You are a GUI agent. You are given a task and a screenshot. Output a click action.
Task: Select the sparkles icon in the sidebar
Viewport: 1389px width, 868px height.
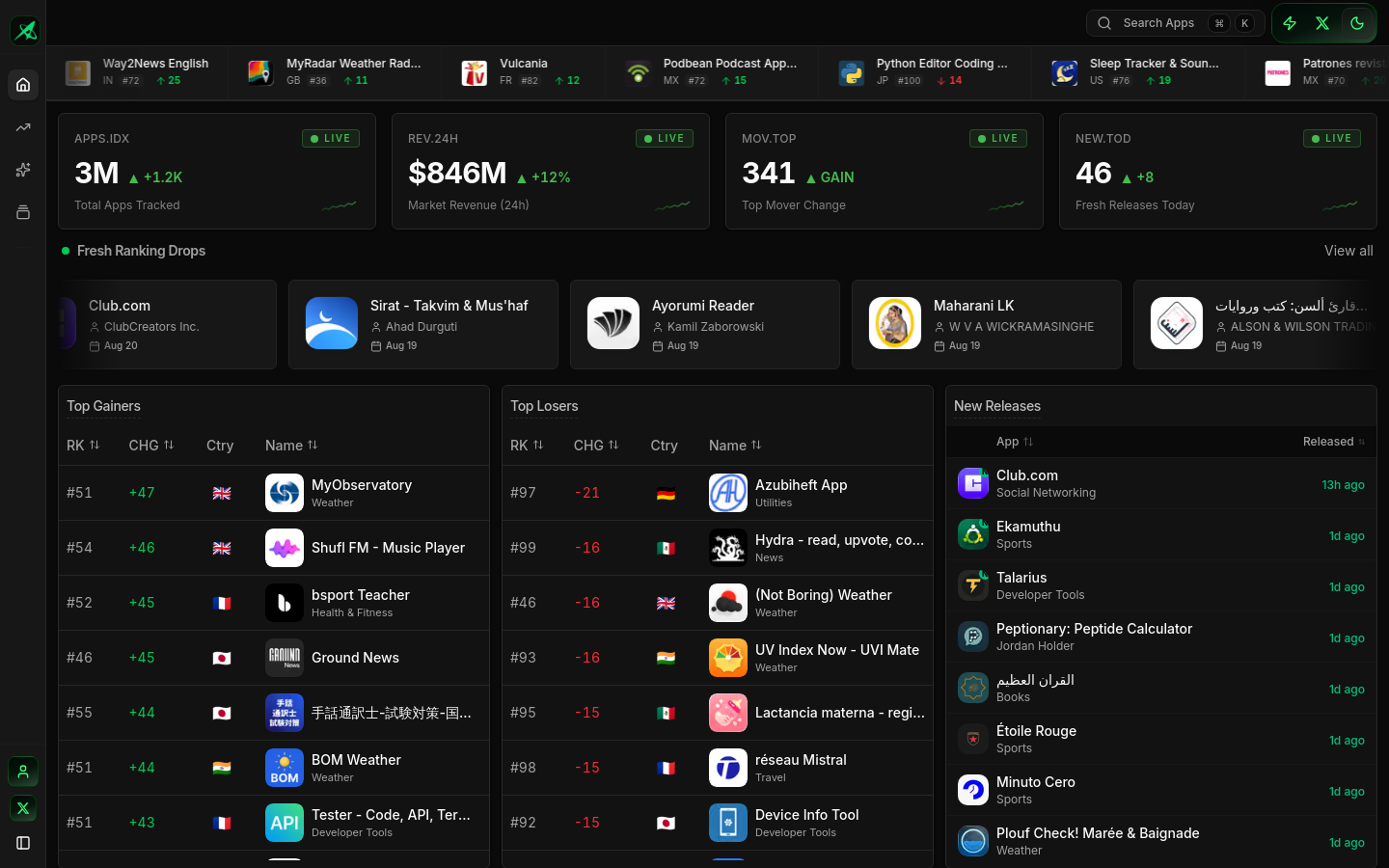pos(23,170)
